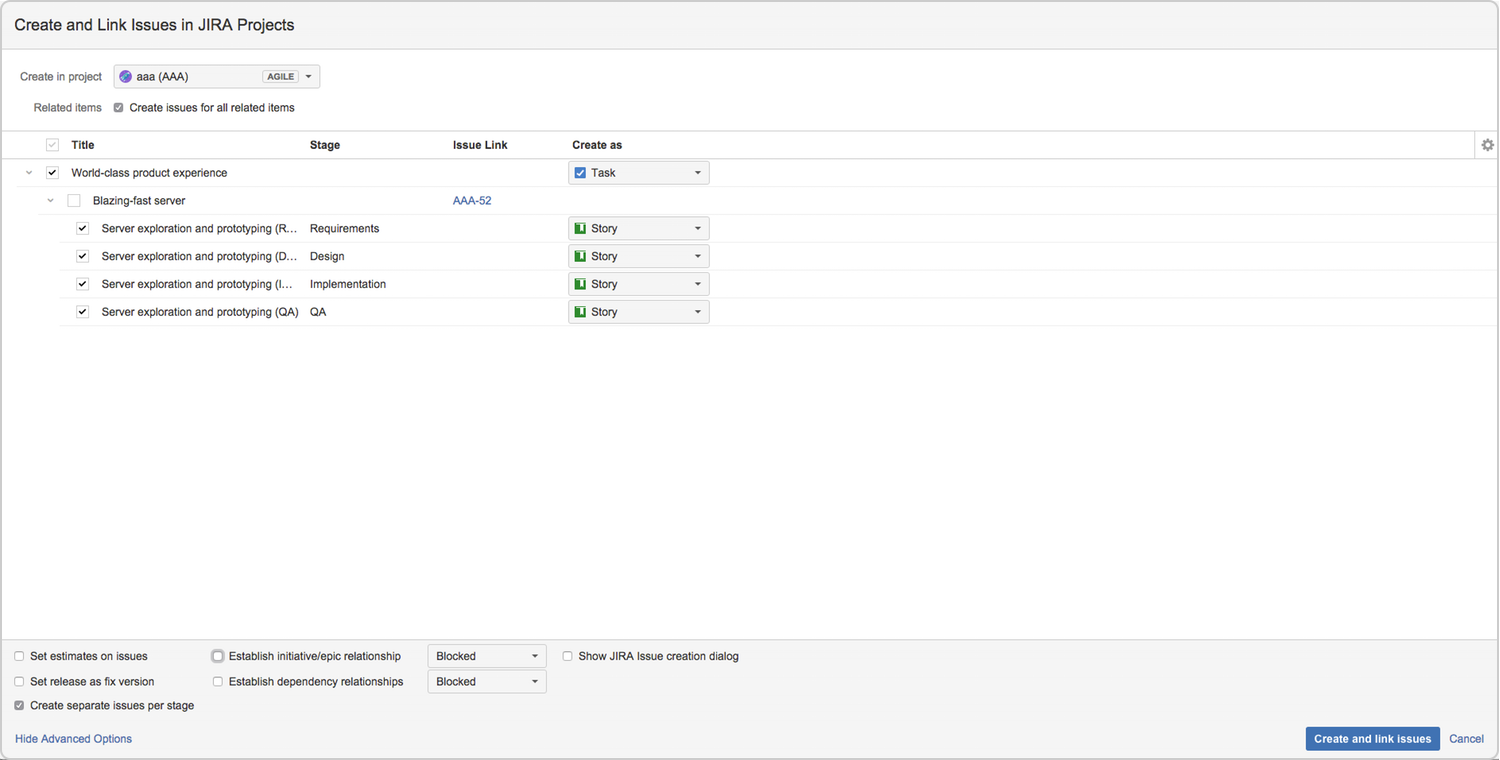Enable Set release as fix version
Screen dimensions: 1500x760
click(x=20, y=682)
